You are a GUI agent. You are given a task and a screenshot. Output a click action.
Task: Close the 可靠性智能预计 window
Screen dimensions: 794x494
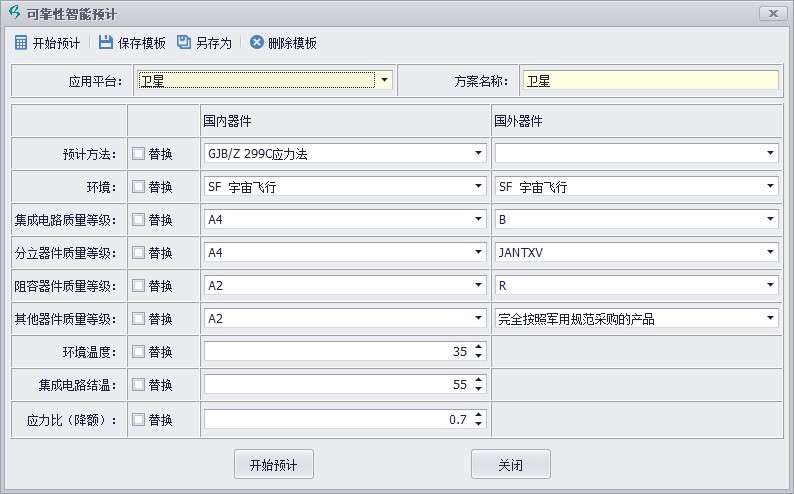point(771,13)
